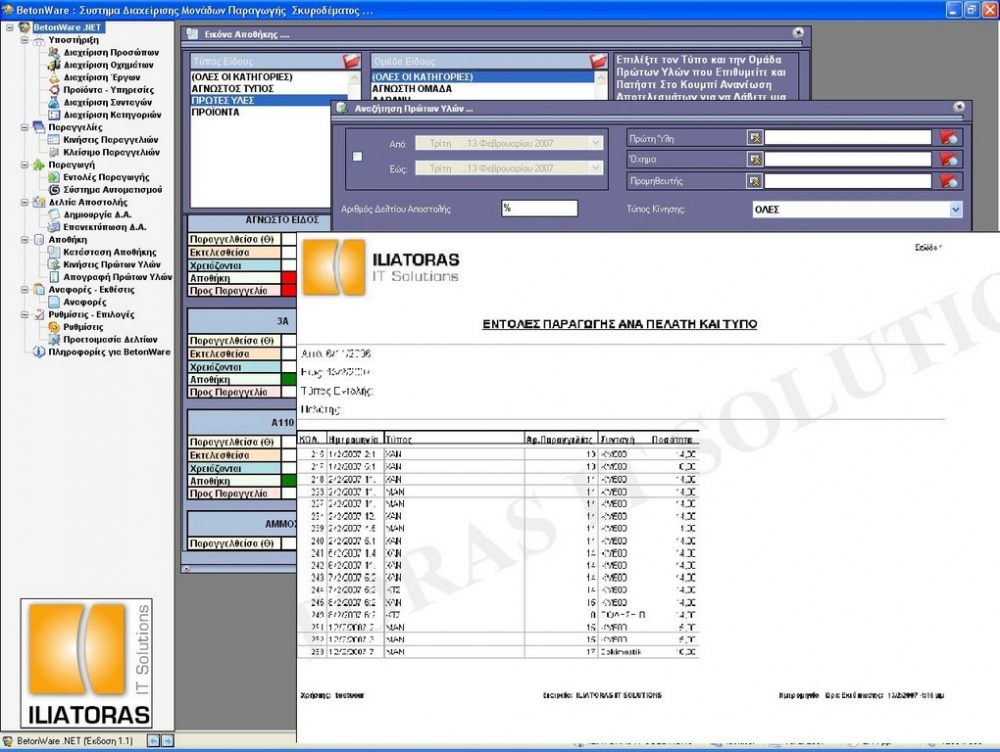Collapse the Δελτία Αποστολής tree group

pyautogui.click(x=24, y=202)
